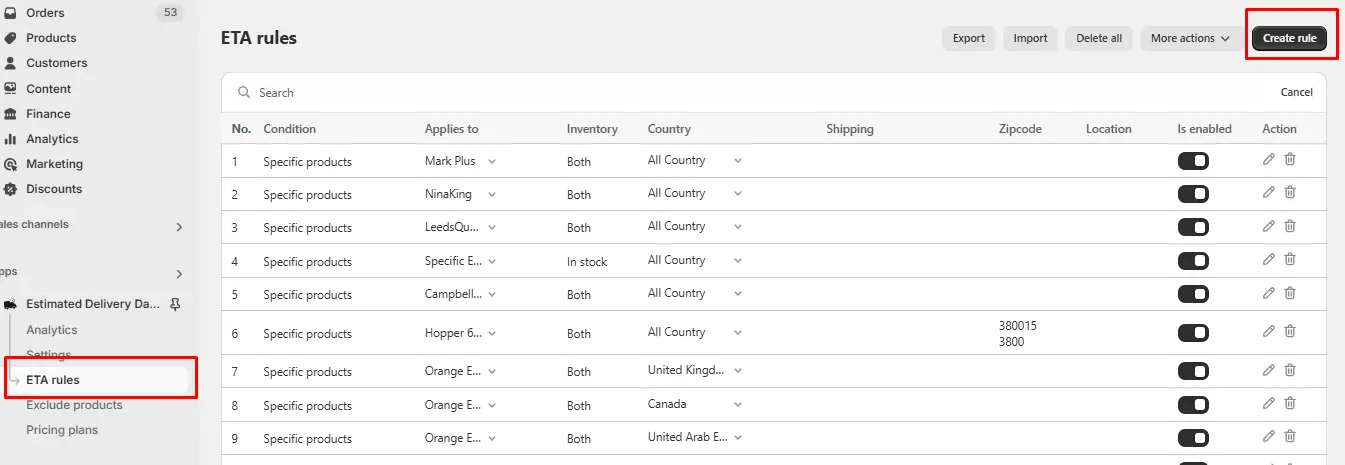The image size is (1345, 465).
Task: Toggle Is enabled for rule 4
Action: [1193, 261]
